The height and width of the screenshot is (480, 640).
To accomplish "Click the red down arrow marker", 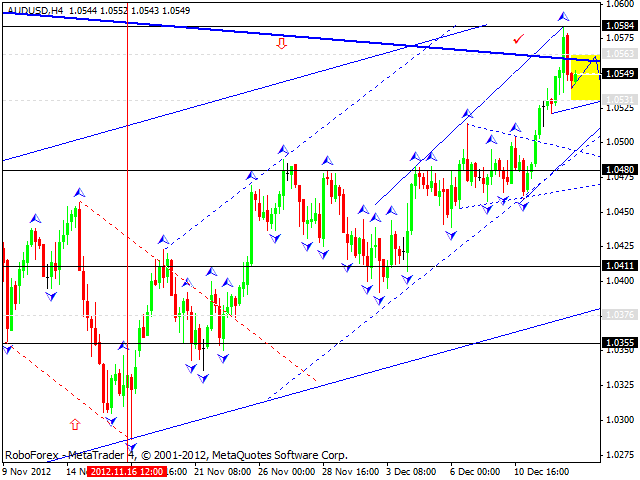I will pyautogui.click(x=282, y=43).
